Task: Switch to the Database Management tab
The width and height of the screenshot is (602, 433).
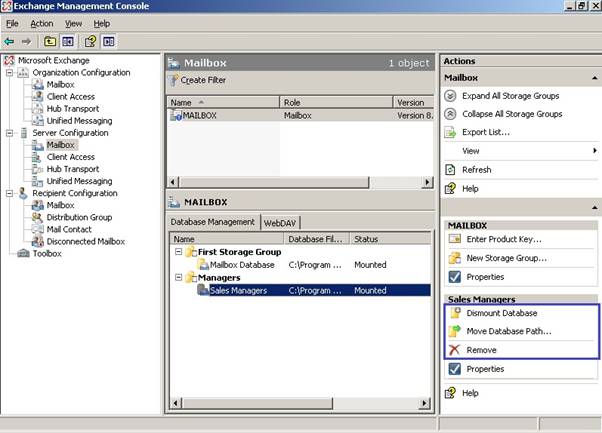Action: click(x=213, y=222)
